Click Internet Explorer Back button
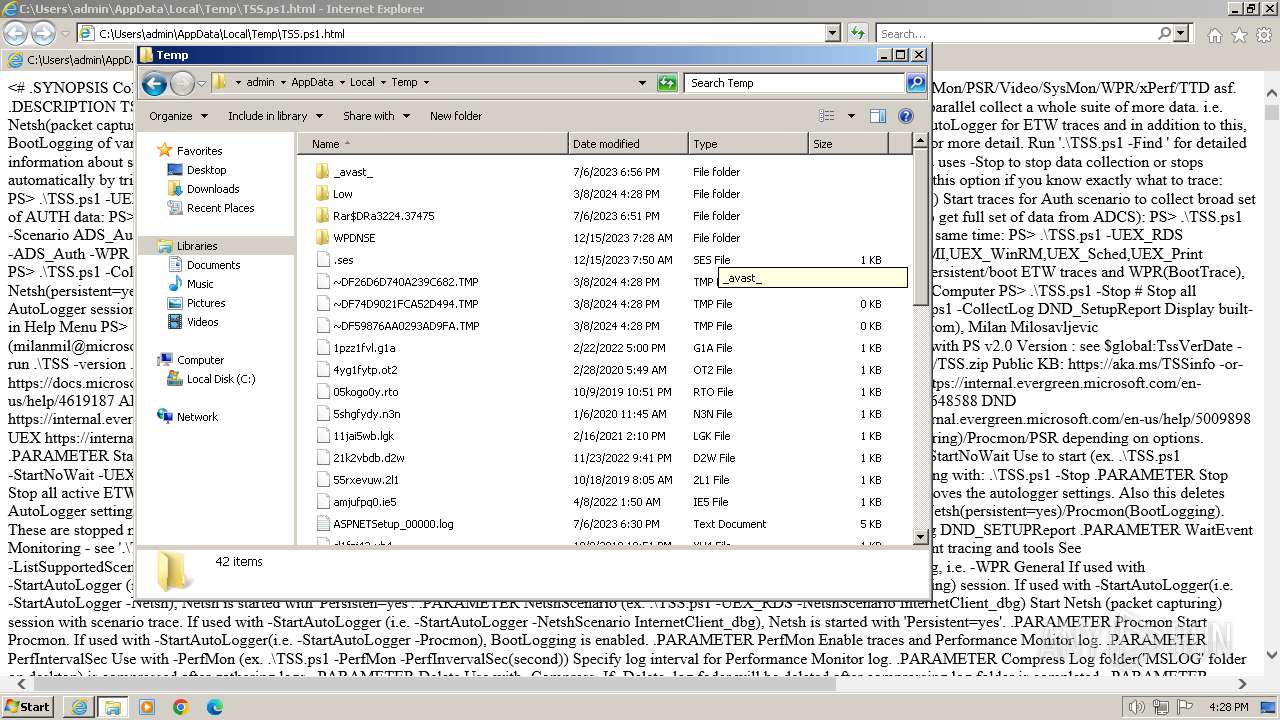 tap(15, 34)
